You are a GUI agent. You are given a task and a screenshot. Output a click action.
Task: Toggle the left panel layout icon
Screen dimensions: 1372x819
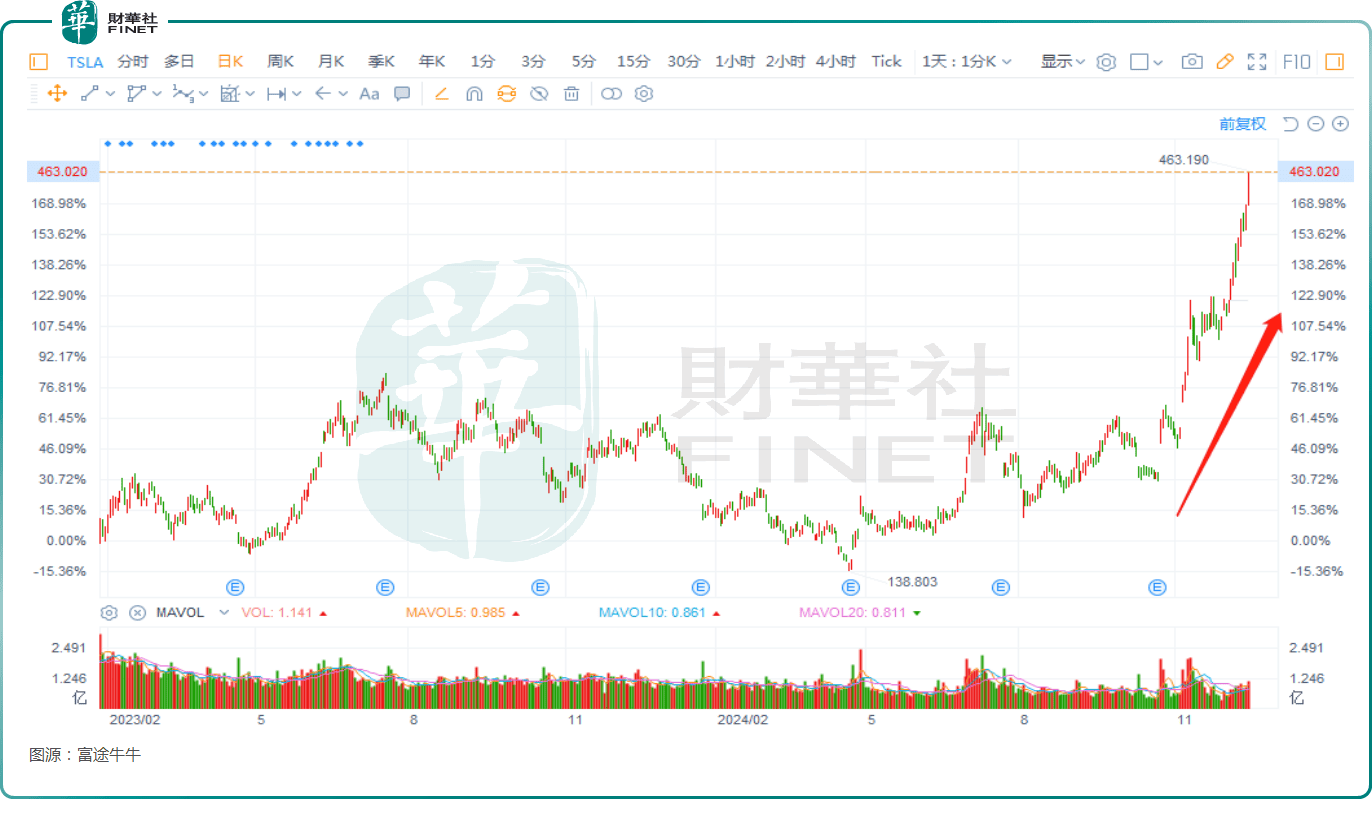39,62
